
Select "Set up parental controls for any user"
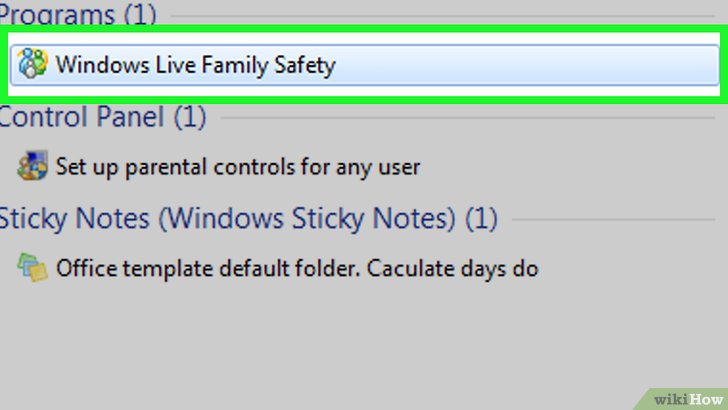pyautogui.click(x=237, y=167)
